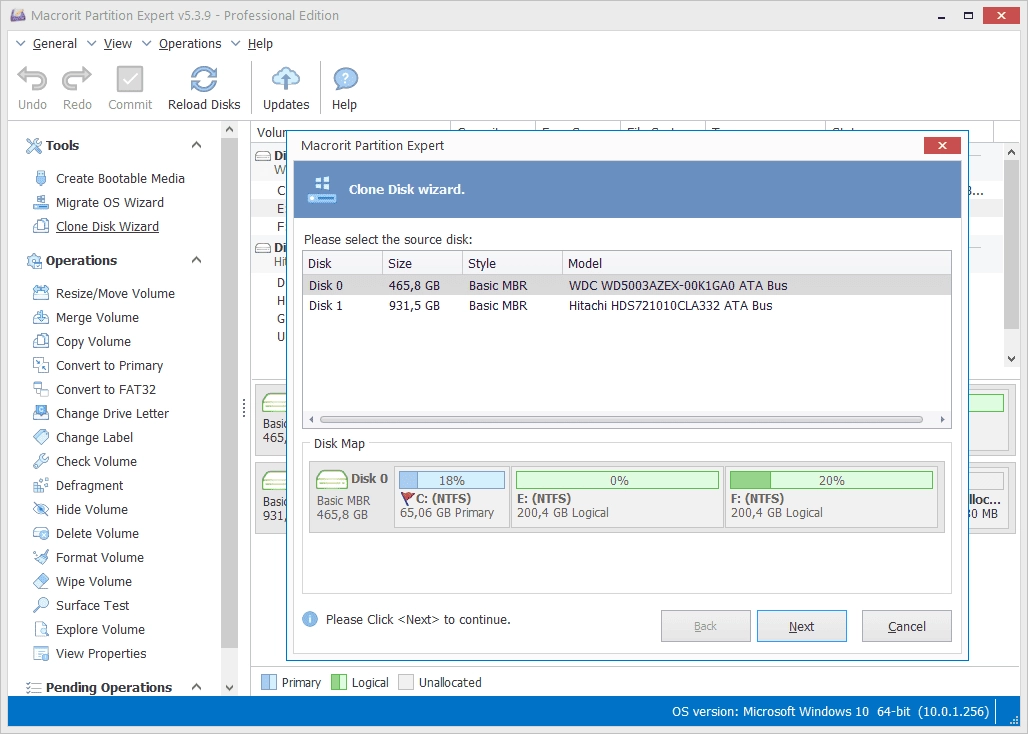Click the Defragment icon
Viewport: 1028px width, 734px height.
click(41, 485)
